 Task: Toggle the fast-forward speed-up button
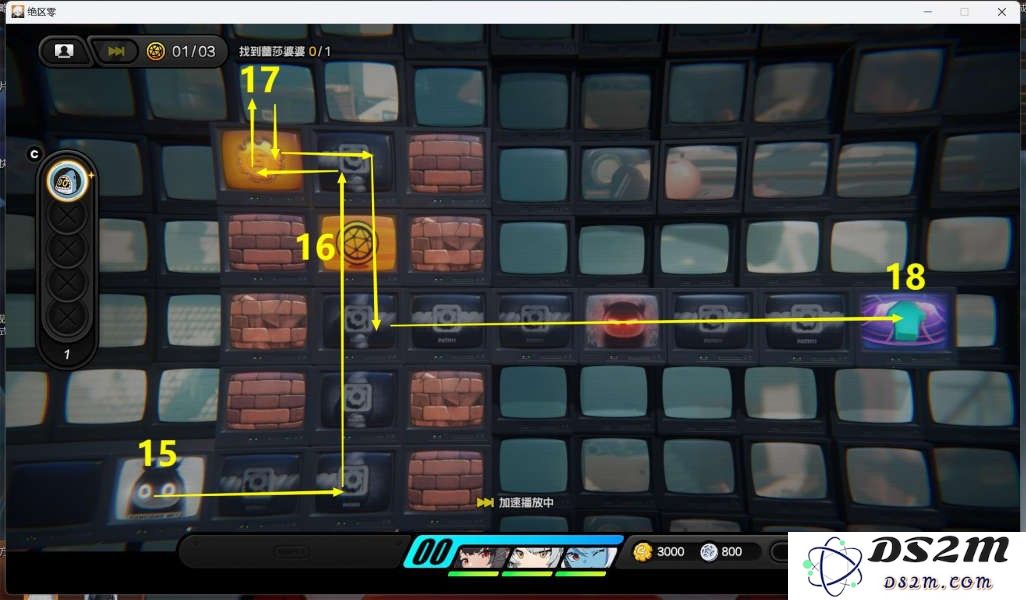[116, 51]
